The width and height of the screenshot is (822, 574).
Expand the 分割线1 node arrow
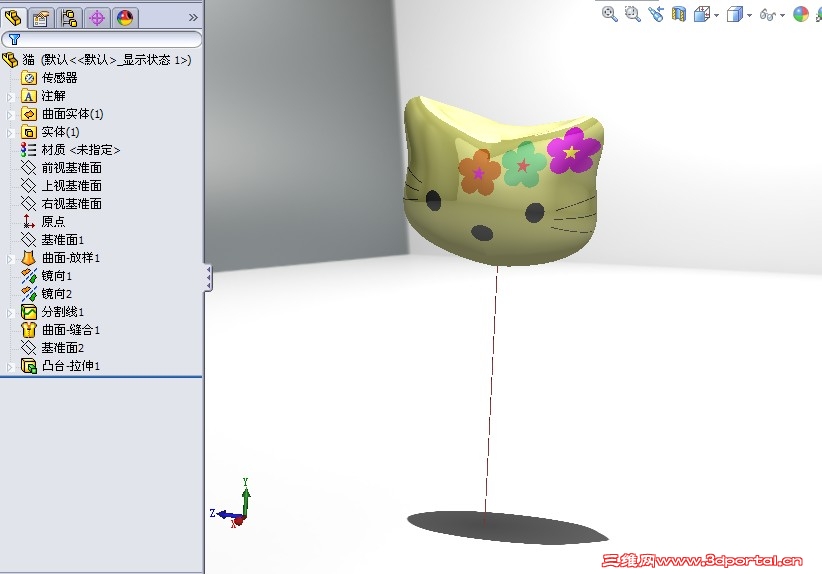pyautogui.click(x=9, y=313)
